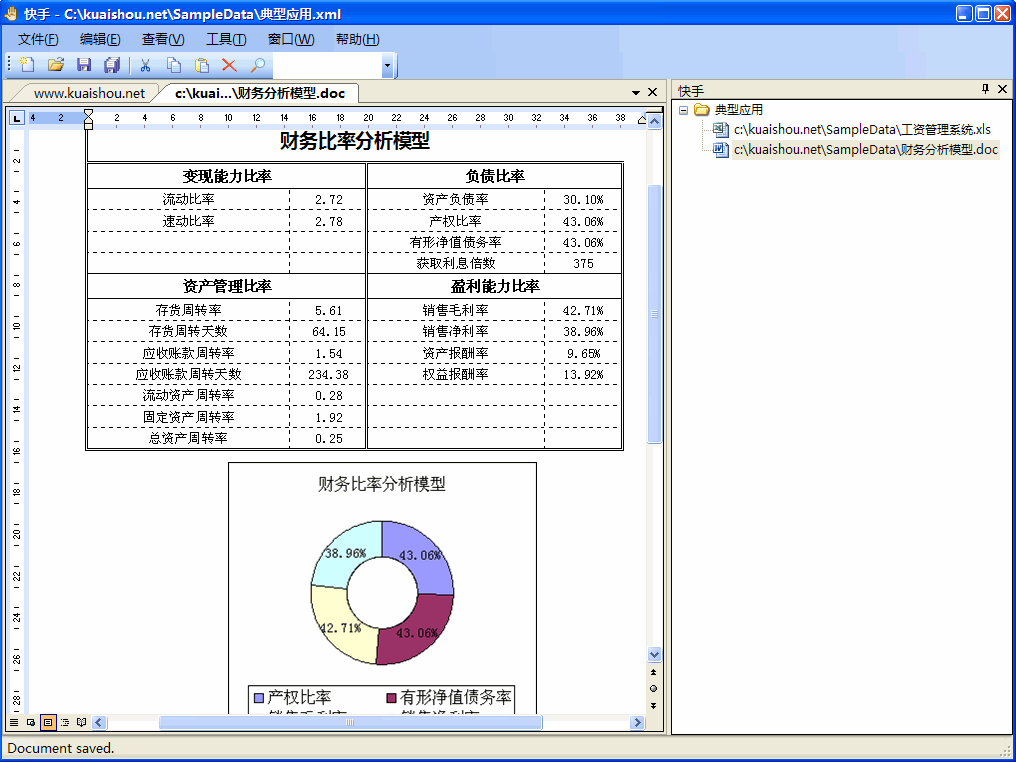1016x762 pixels.
Task: Click the red X delete icon
Action: pos(229,65)
